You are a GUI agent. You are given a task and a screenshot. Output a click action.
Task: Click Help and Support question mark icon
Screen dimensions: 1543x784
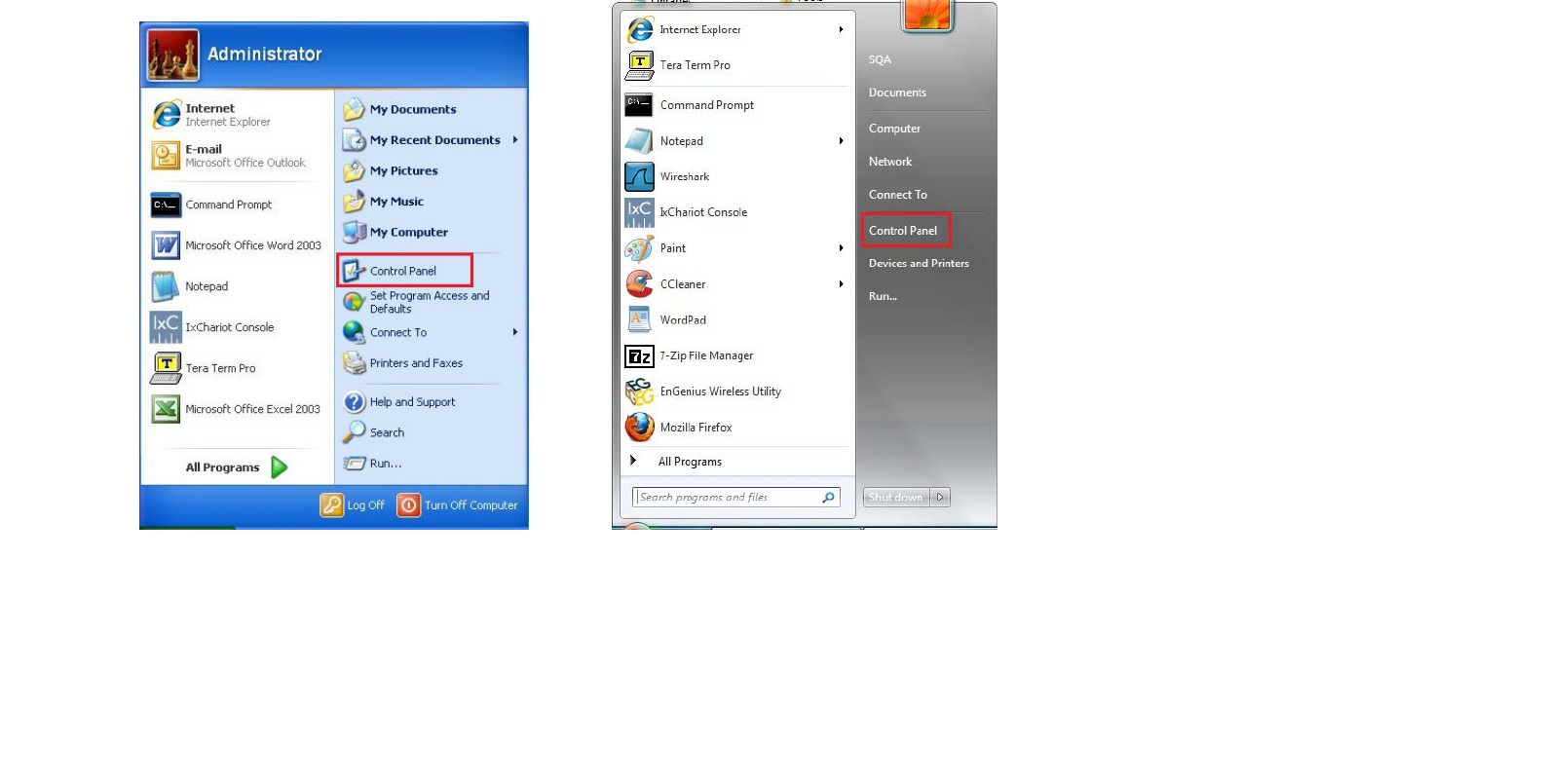tap(354, 402)
